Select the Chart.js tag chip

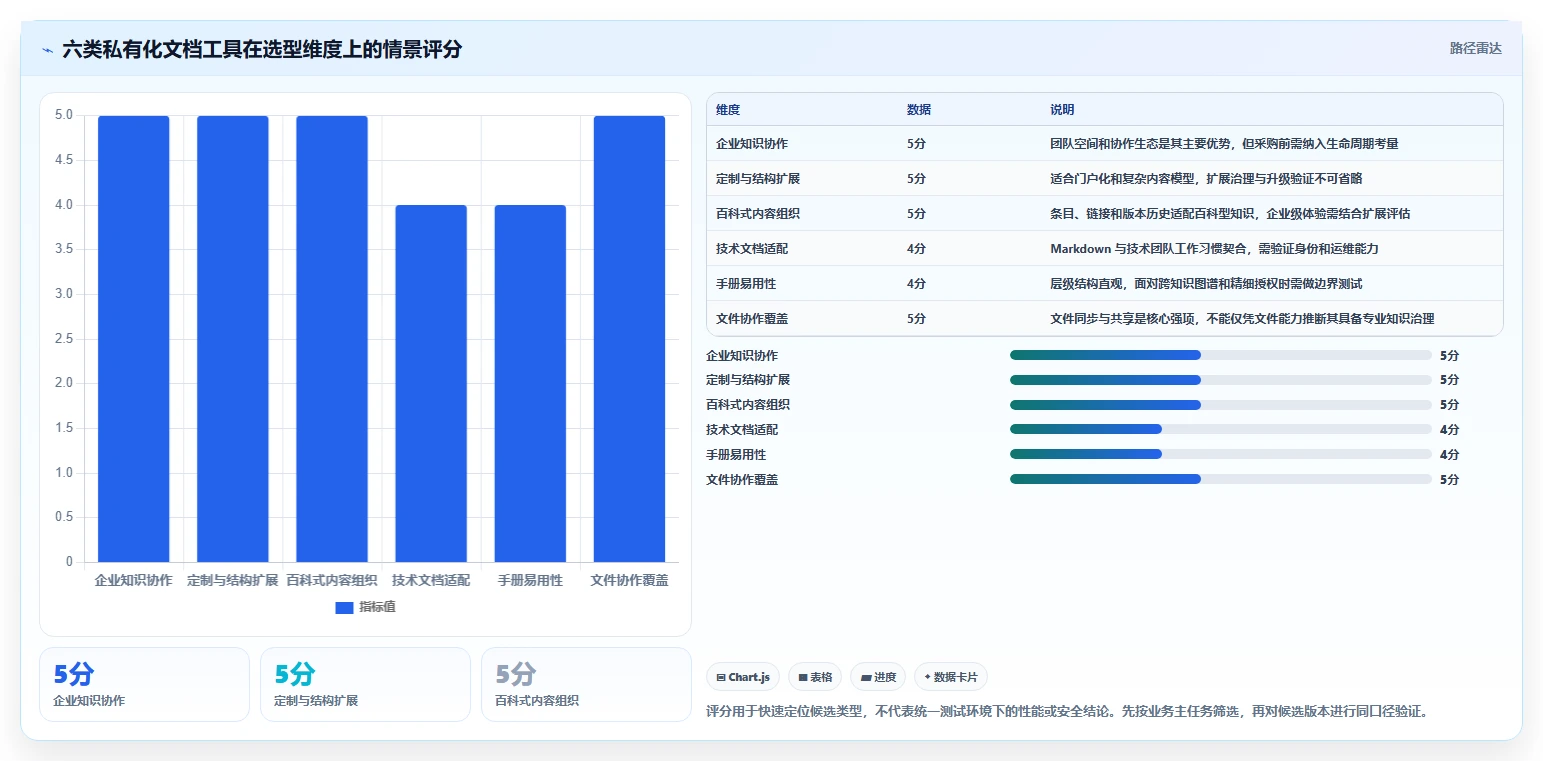pos(742,677)
